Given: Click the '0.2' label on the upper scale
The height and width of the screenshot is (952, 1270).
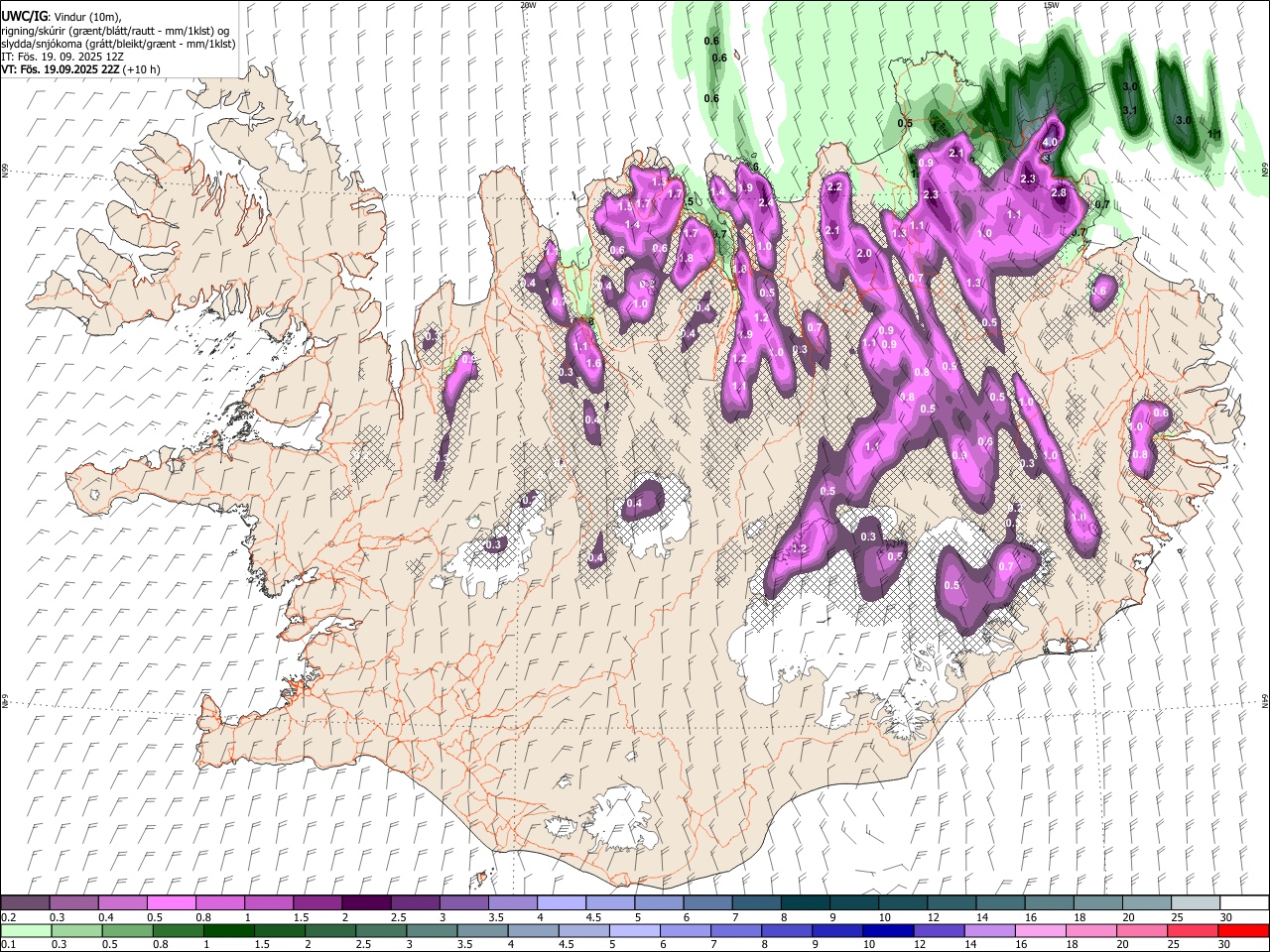Looking at the screenshot, I should (x=8, y=917).
